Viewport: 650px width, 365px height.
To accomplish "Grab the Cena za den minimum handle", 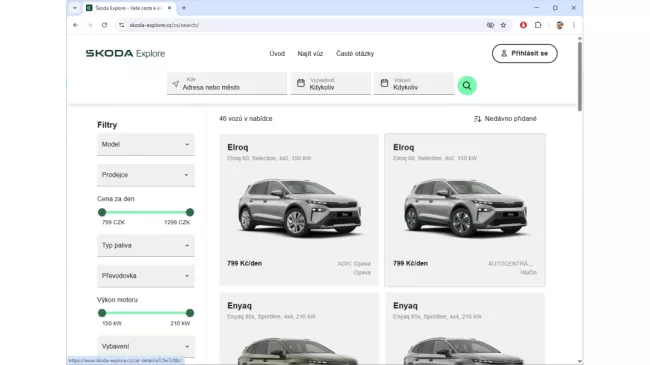I will [x=102, y=212].
